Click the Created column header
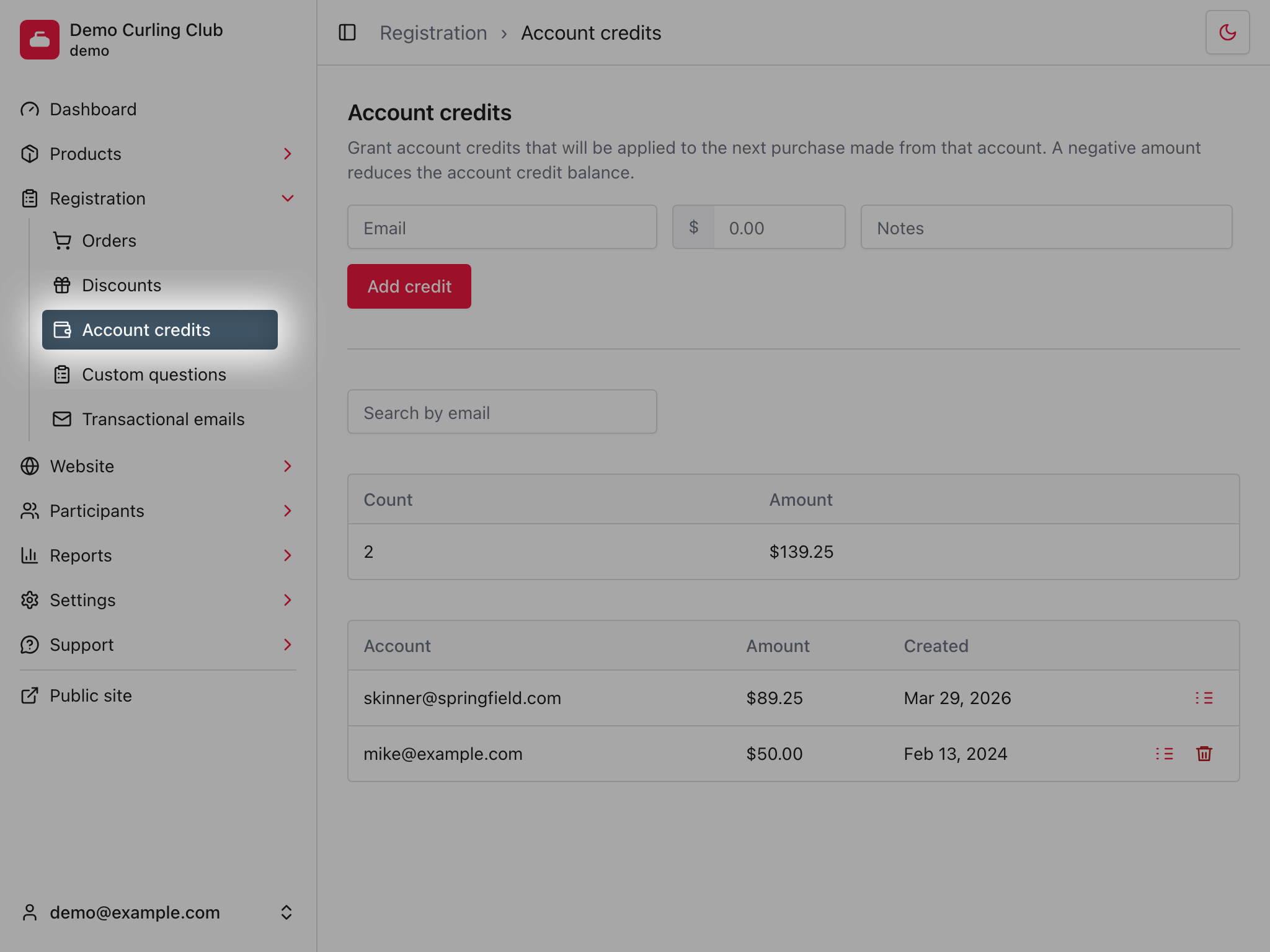This screenshot has width=1270, height=952. click(x=936, y=646)
